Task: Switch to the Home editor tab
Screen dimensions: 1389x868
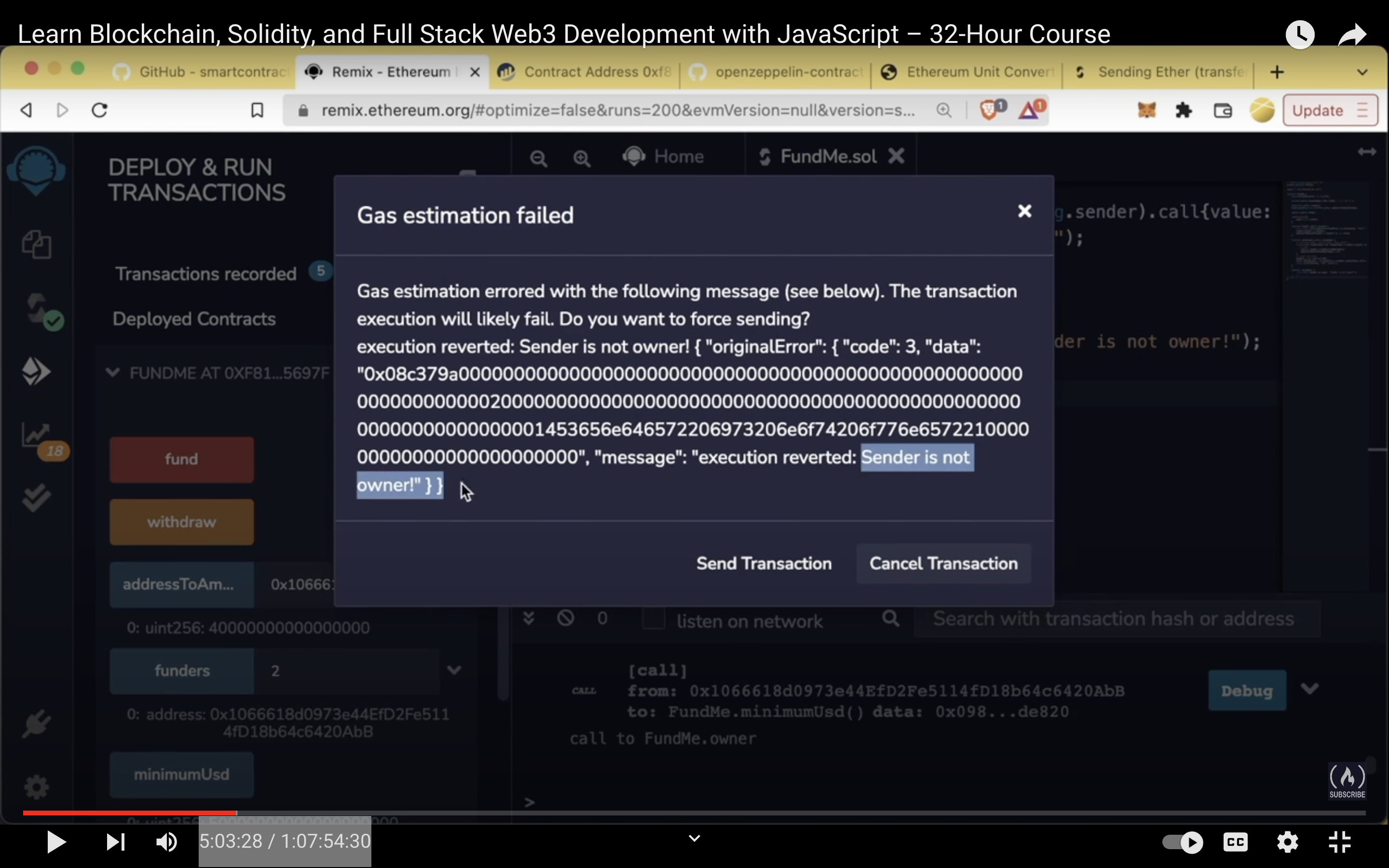Action: click(x=664, y=156)
